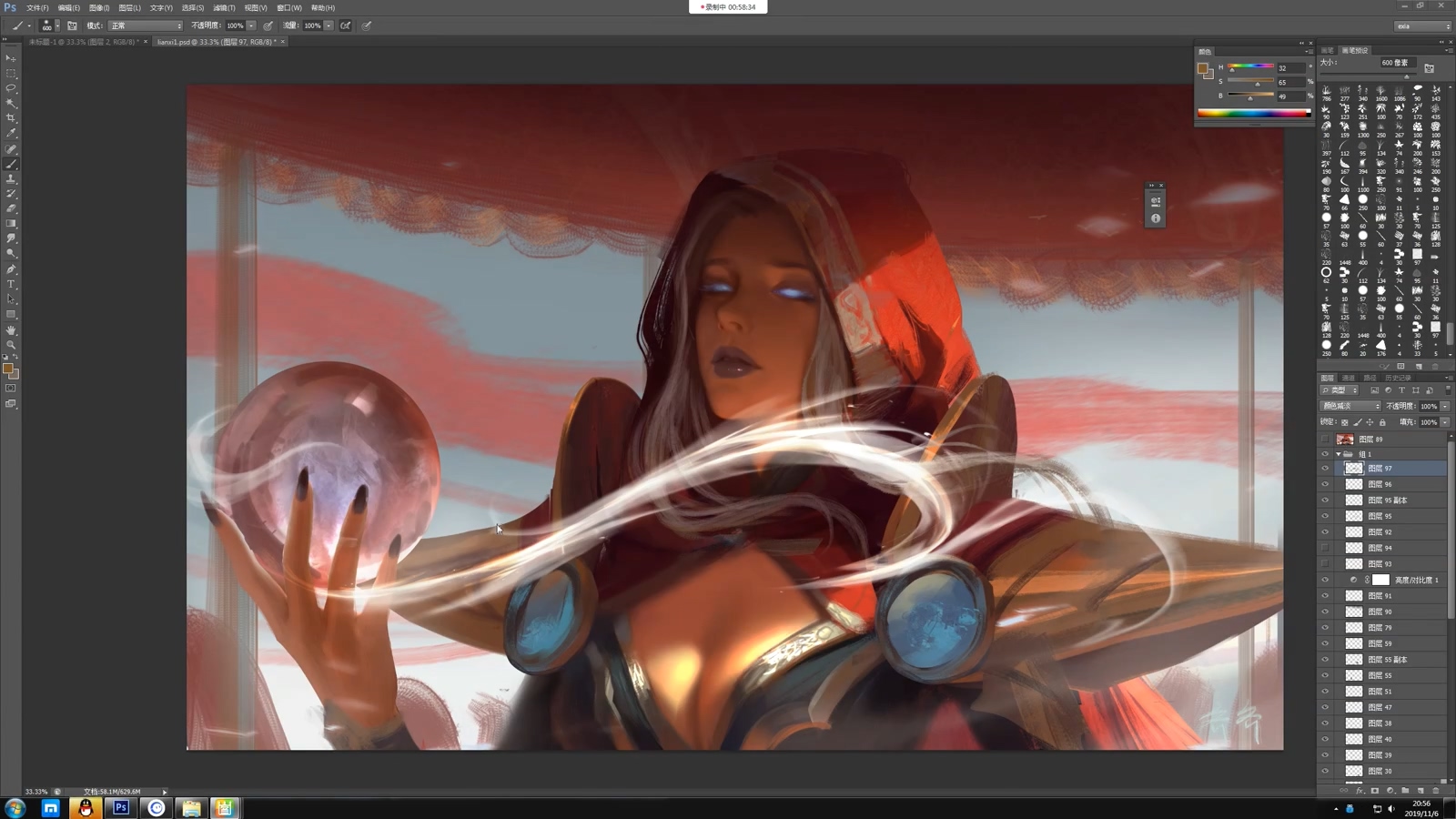Open Photoshop from the Windows taskbar

tap(120, 808)
